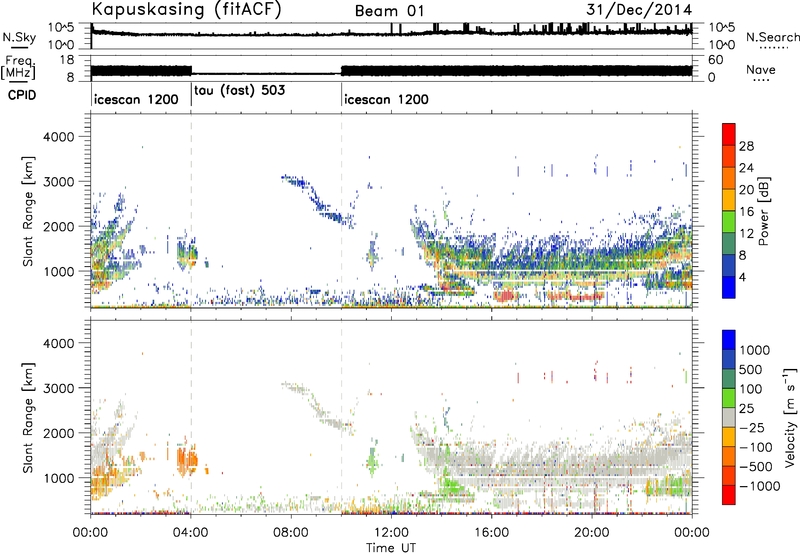Click left '10^5' tick on noise panel
The image size is (800, 554).
tap(61, 27)
